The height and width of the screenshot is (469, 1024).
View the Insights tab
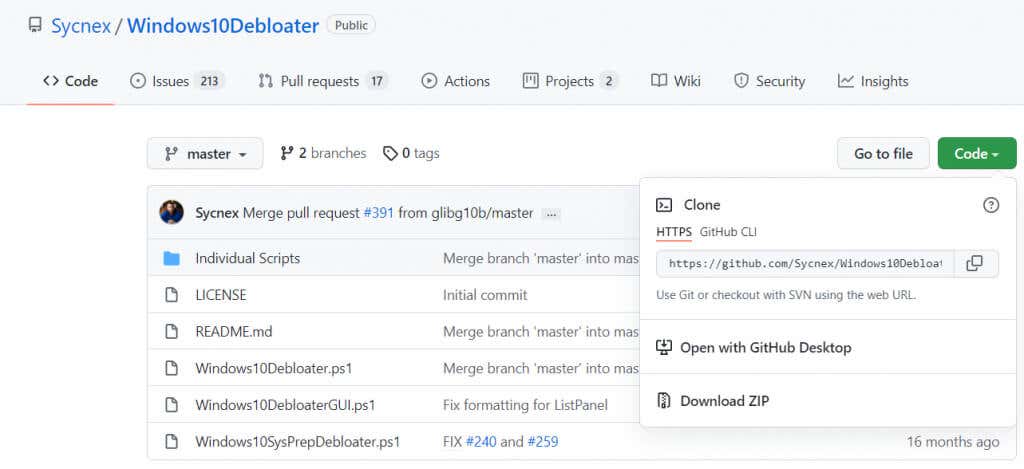tap(873, 81)
